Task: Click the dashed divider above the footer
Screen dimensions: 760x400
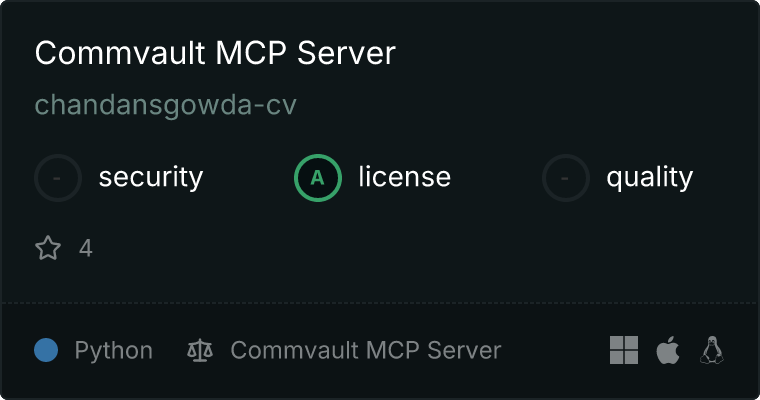Action: pos(380,303)
